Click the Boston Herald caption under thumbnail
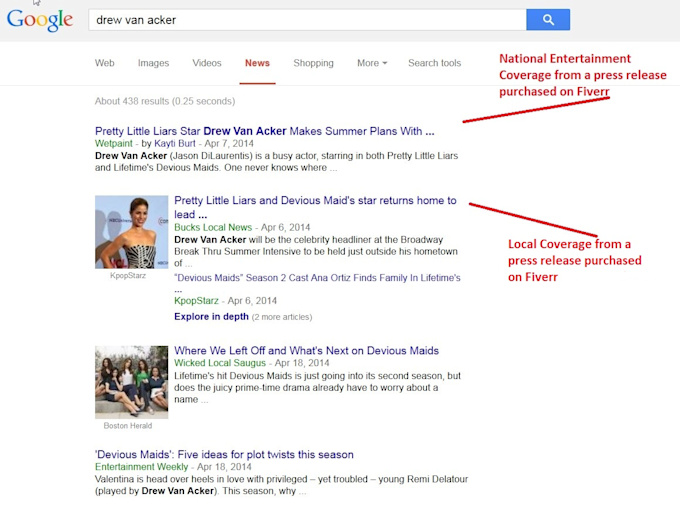 click(128, 426)
